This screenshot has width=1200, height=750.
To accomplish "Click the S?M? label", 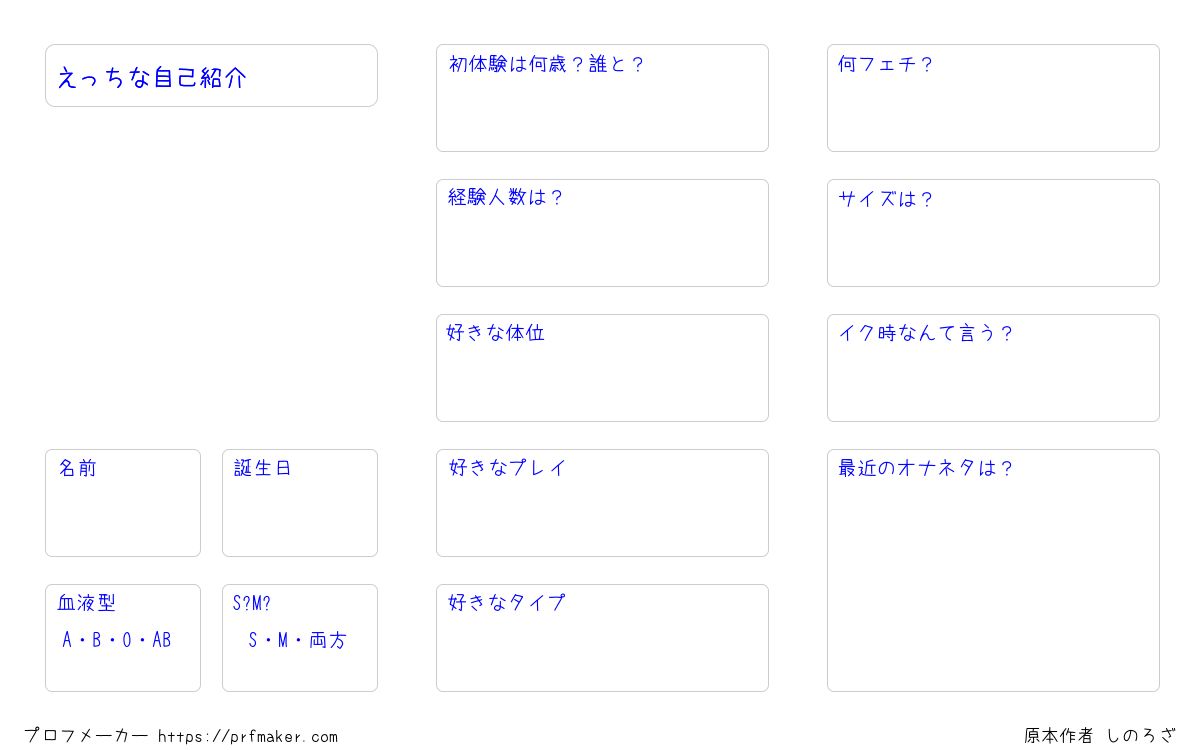I will click(x=252, y=603).
